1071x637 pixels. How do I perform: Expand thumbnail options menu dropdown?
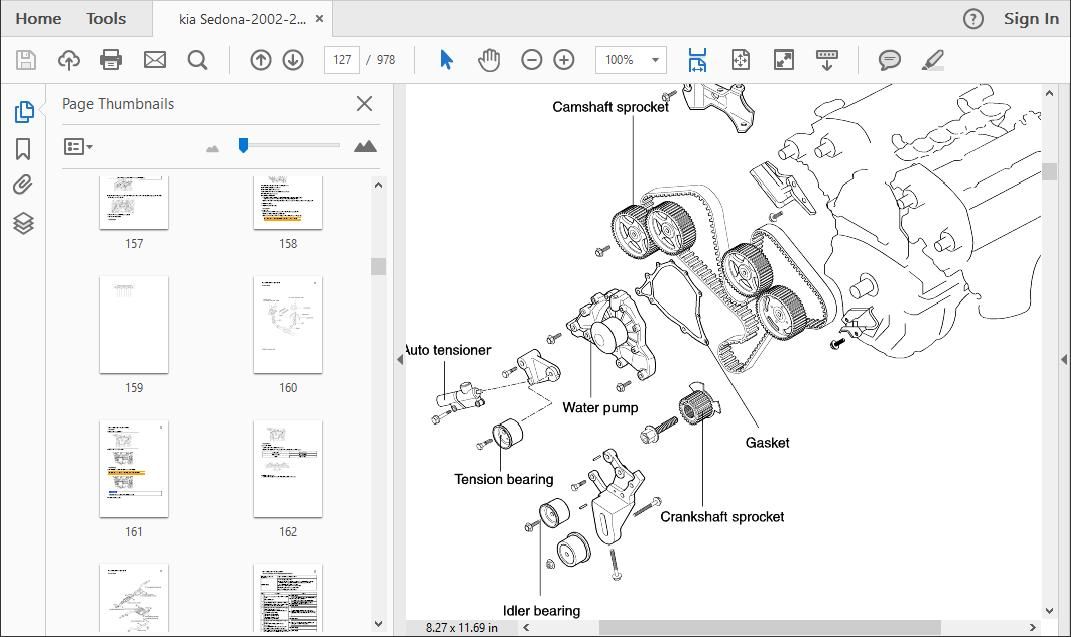click(79, 146)
